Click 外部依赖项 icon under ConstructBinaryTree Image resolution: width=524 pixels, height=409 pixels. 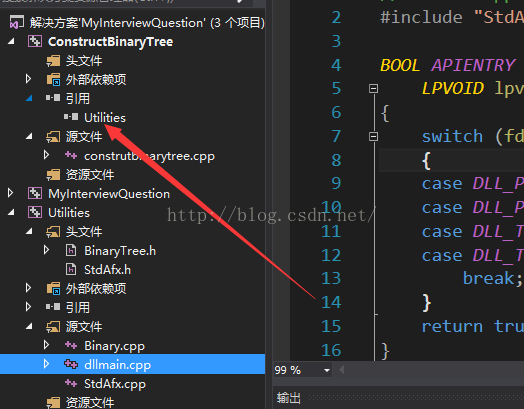53,80
